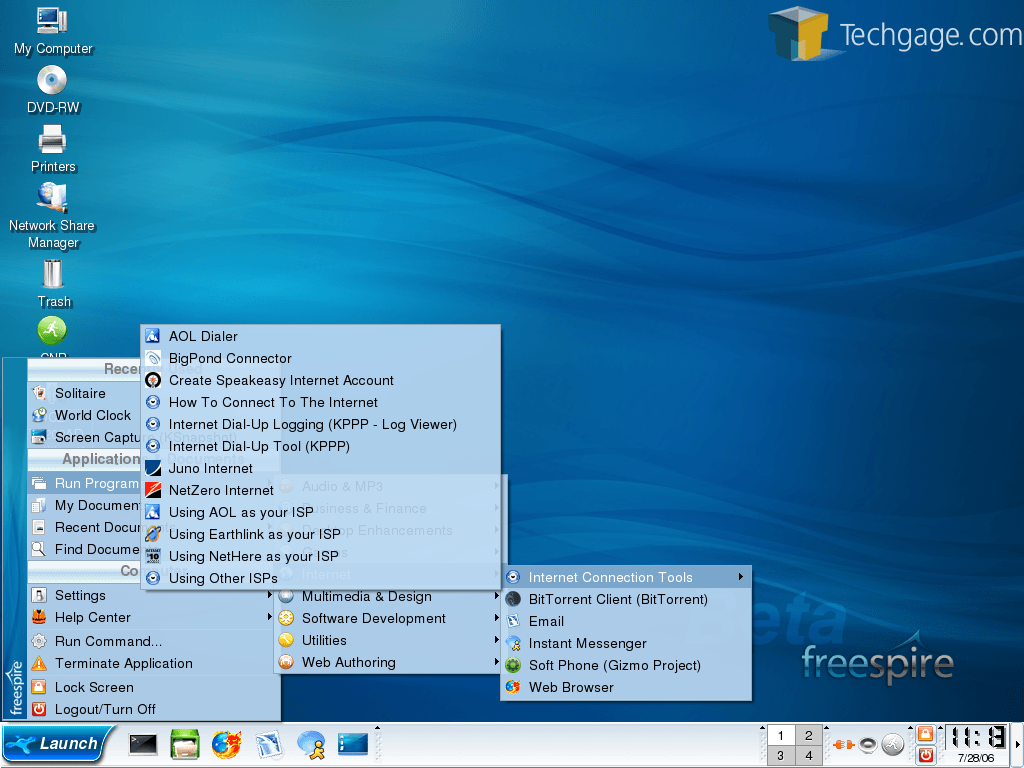1024x768 pixels.
Task: Launch Firefox from the taskbar
Action: (x=227, y=744)
